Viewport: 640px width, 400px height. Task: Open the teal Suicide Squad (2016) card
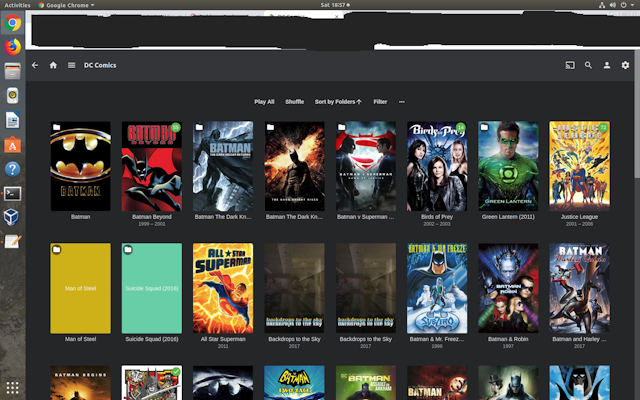(x=151, y=288)
